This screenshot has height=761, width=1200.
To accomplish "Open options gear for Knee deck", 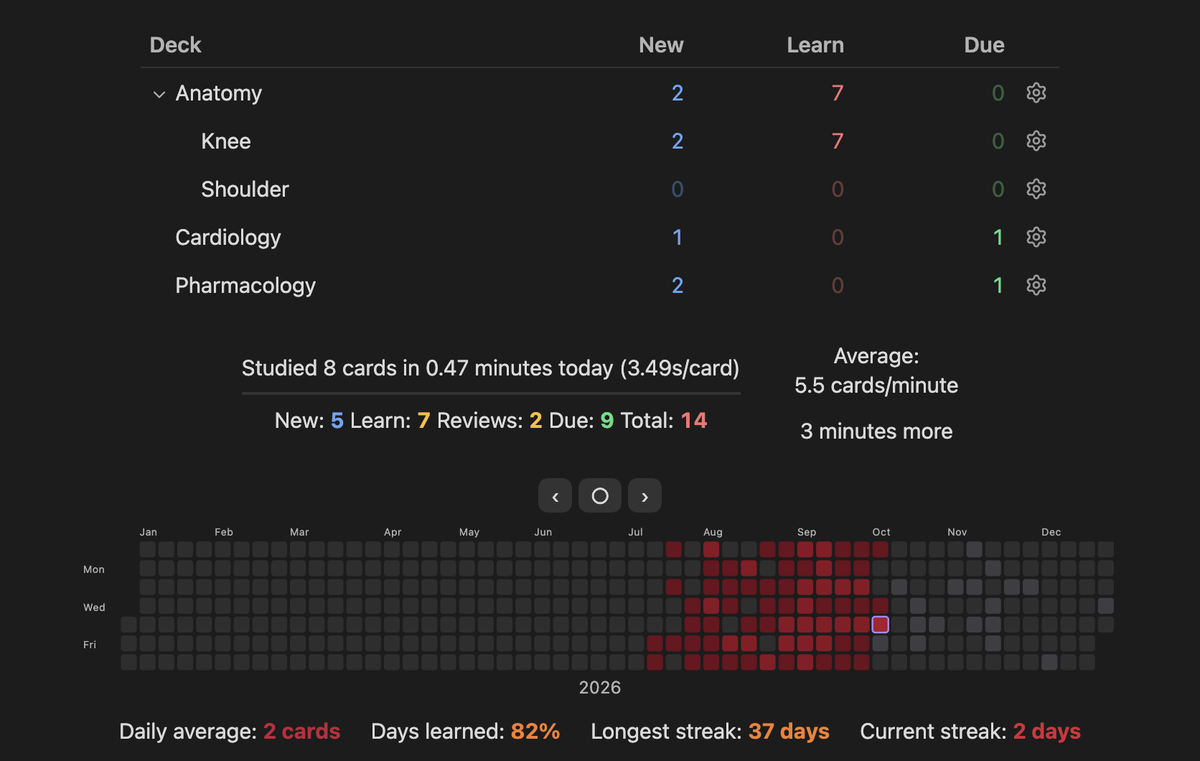I will point(1036,141).
